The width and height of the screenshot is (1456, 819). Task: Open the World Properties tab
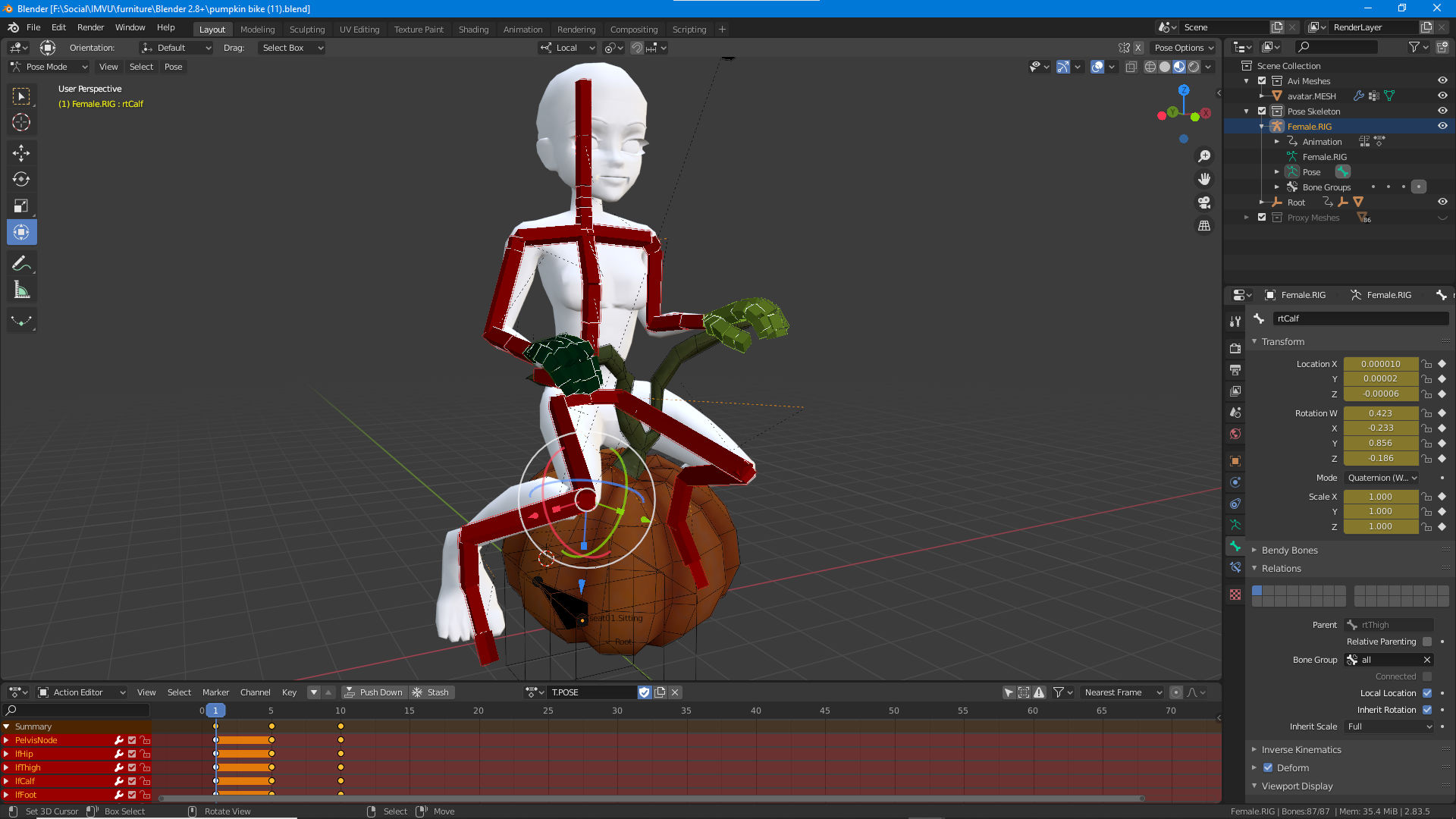(x=1235, y=434)
